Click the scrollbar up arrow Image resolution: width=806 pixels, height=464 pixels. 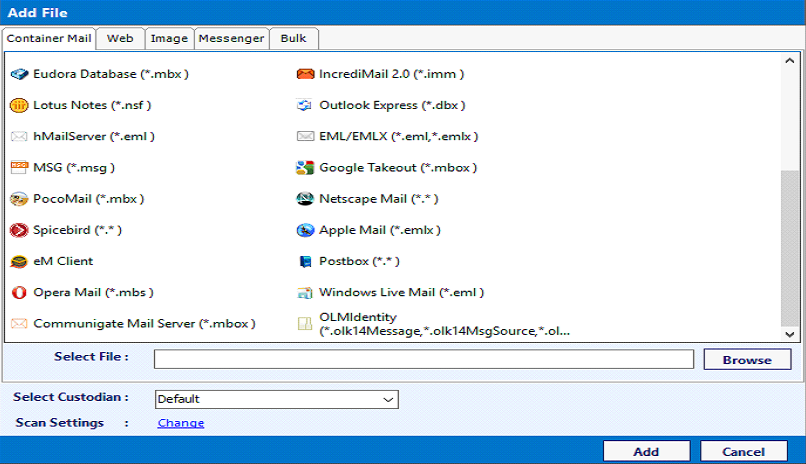point(790,61)
